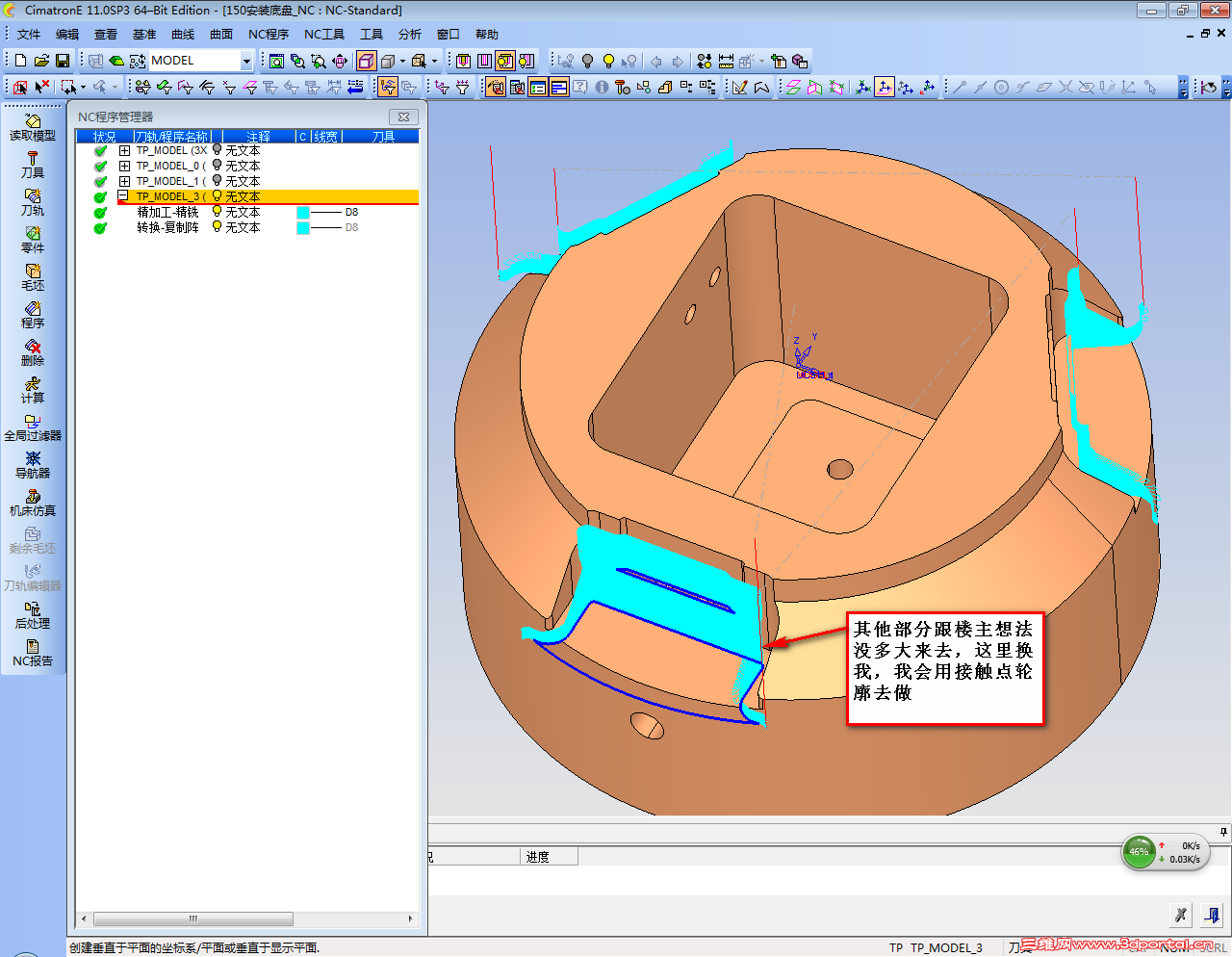The image size is (1232, 957).
Task: Select the 毛坯 (stock) sidebar tool
Action: click(33, 278)
